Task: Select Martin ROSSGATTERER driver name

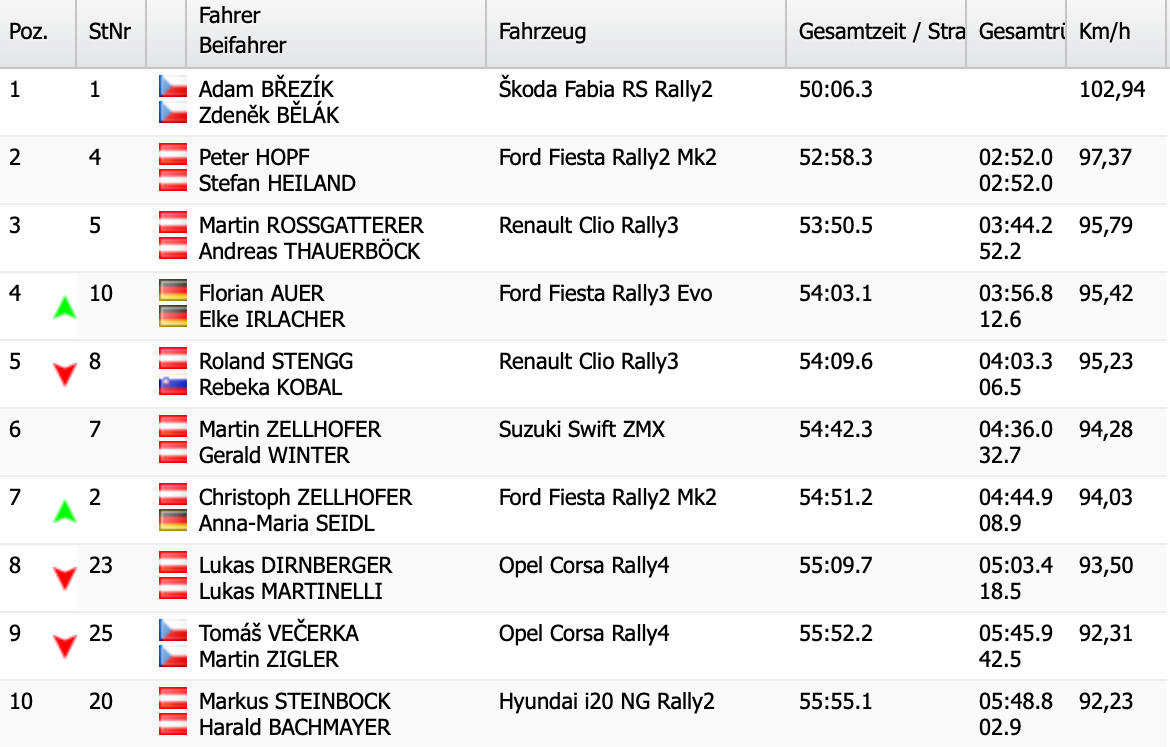Action: click(x=310, y=225)
